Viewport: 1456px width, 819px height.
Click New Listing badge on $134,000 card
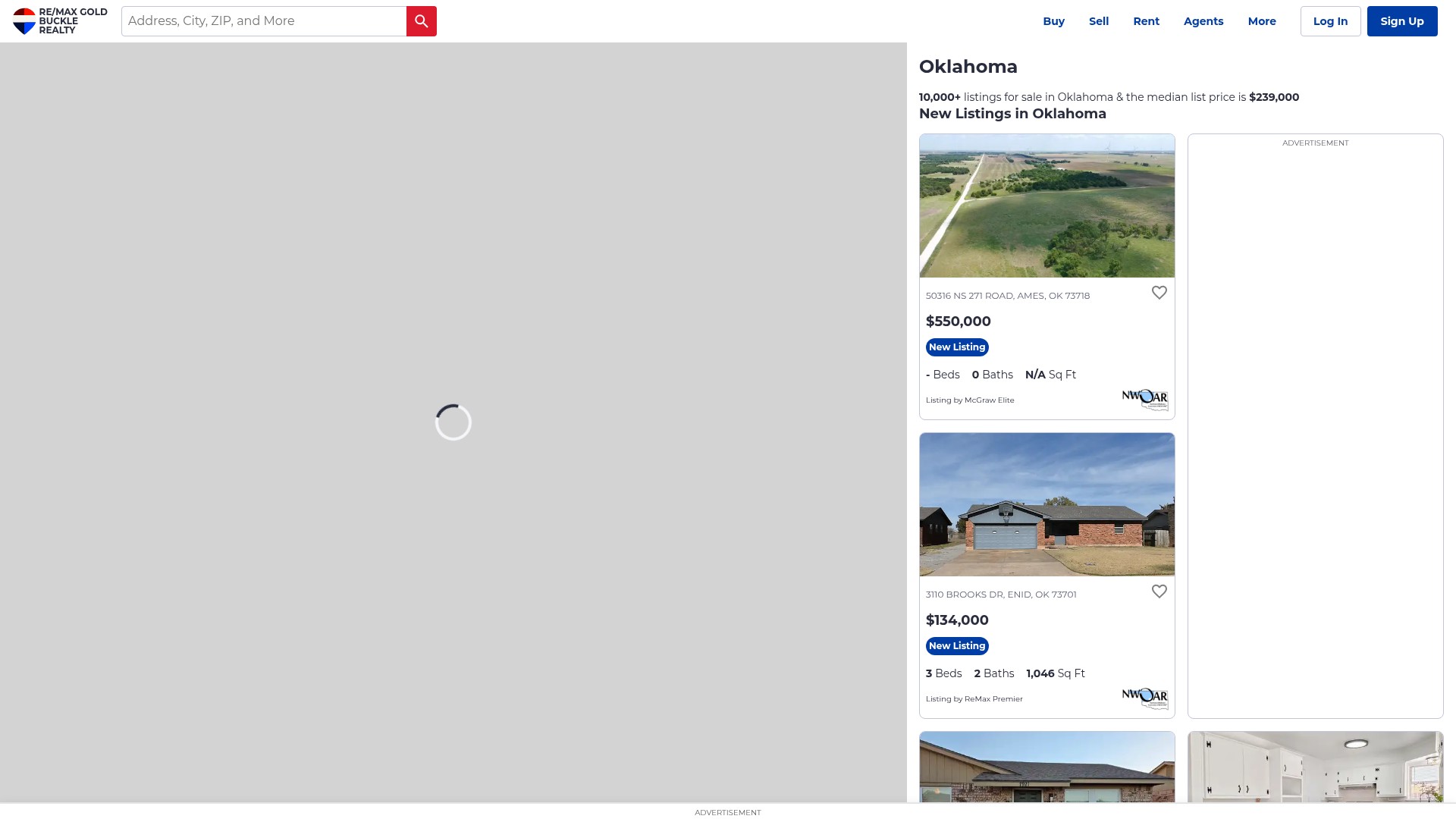point(957,646)
